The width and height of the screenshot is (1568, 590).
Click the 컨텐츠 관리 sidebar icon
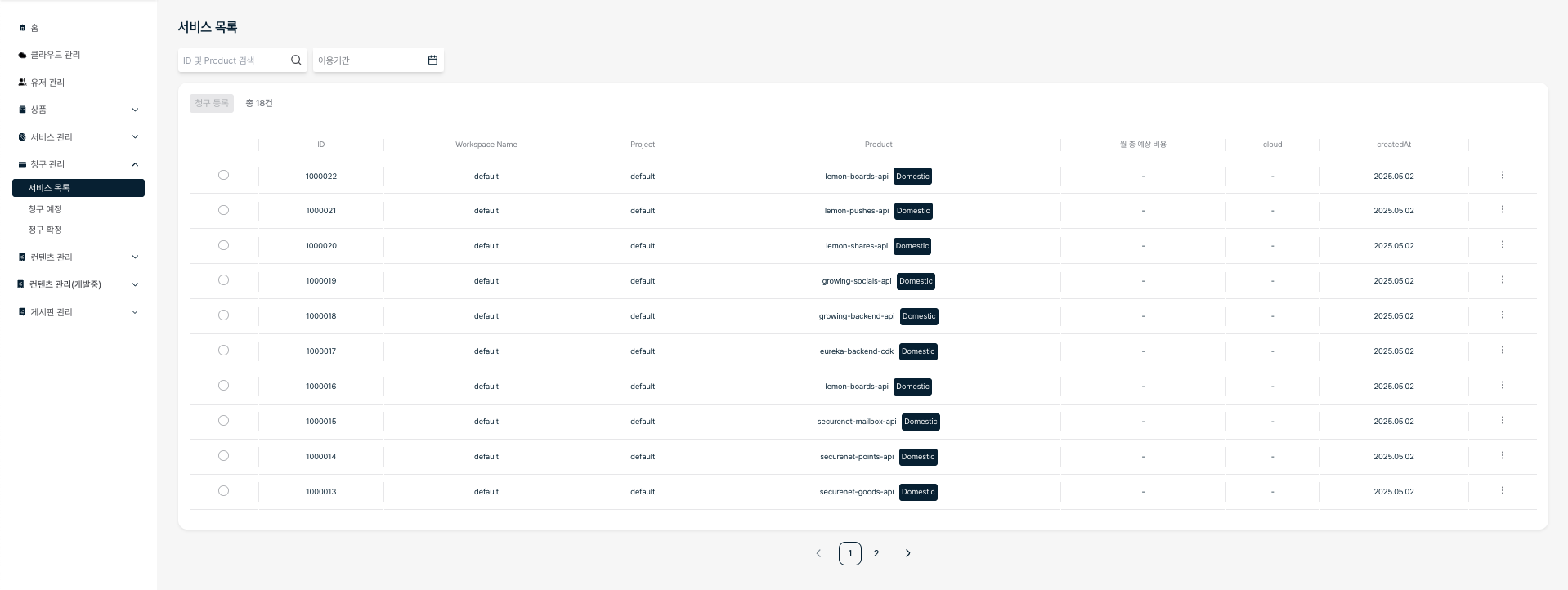(22, 257)
